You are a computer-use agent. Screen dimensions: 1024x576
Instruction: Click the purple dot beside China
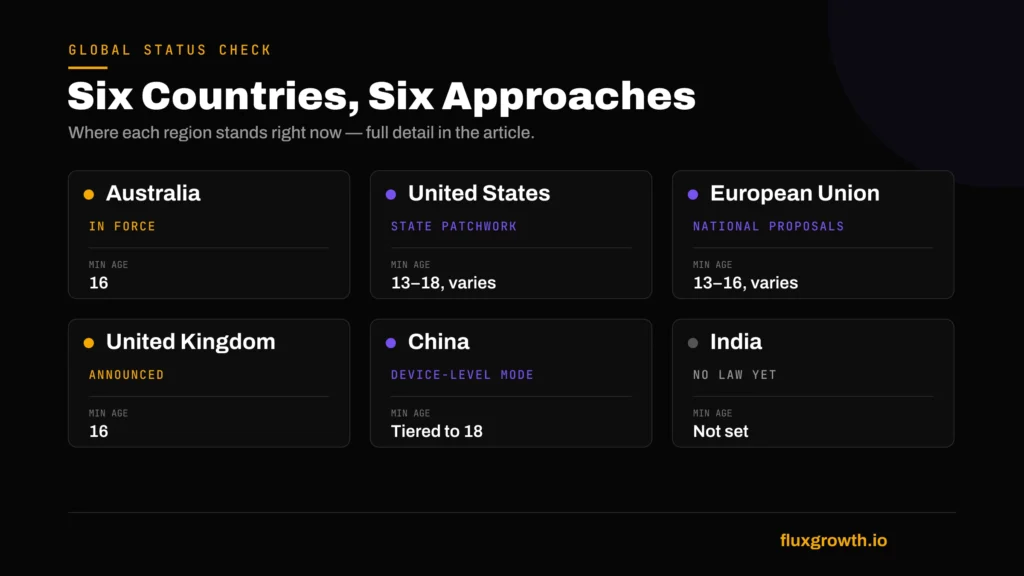(391, 343)
